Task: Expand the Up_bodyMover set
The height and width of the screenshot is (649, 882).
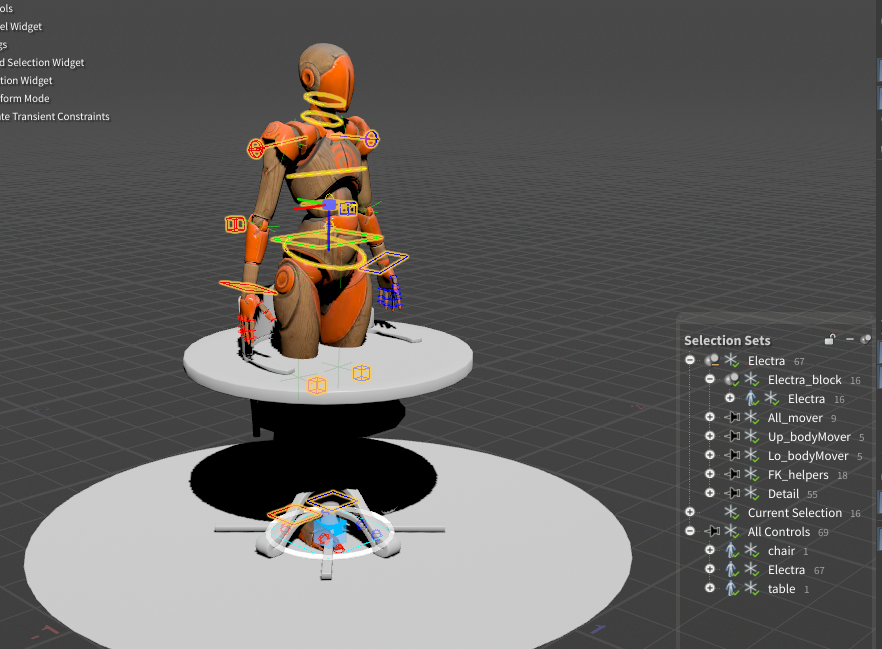Action: tap(710, 436)
